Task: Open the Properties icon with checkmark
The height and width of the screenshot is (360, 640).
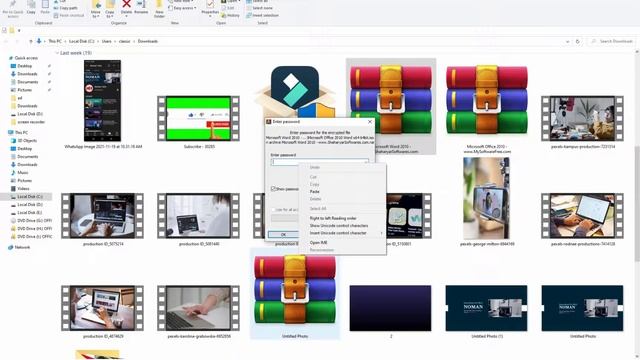Action: [210, 7]
